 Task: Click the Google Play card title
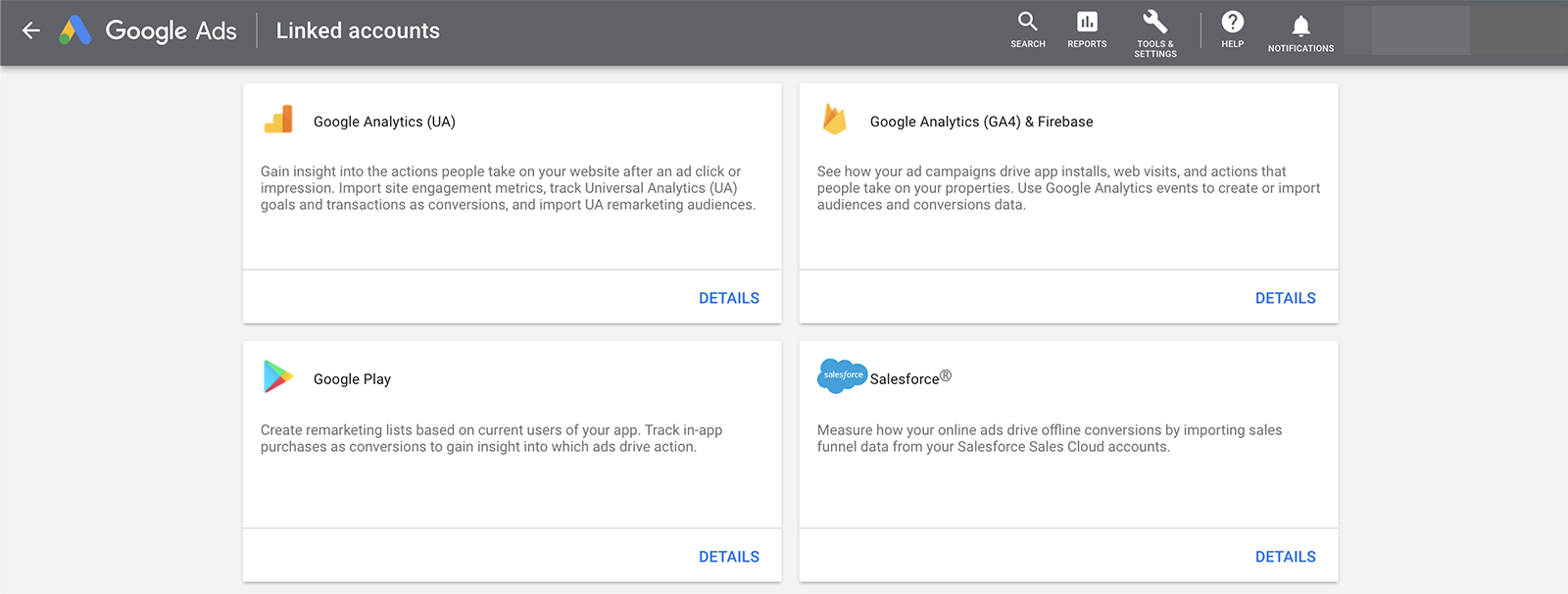352,379
